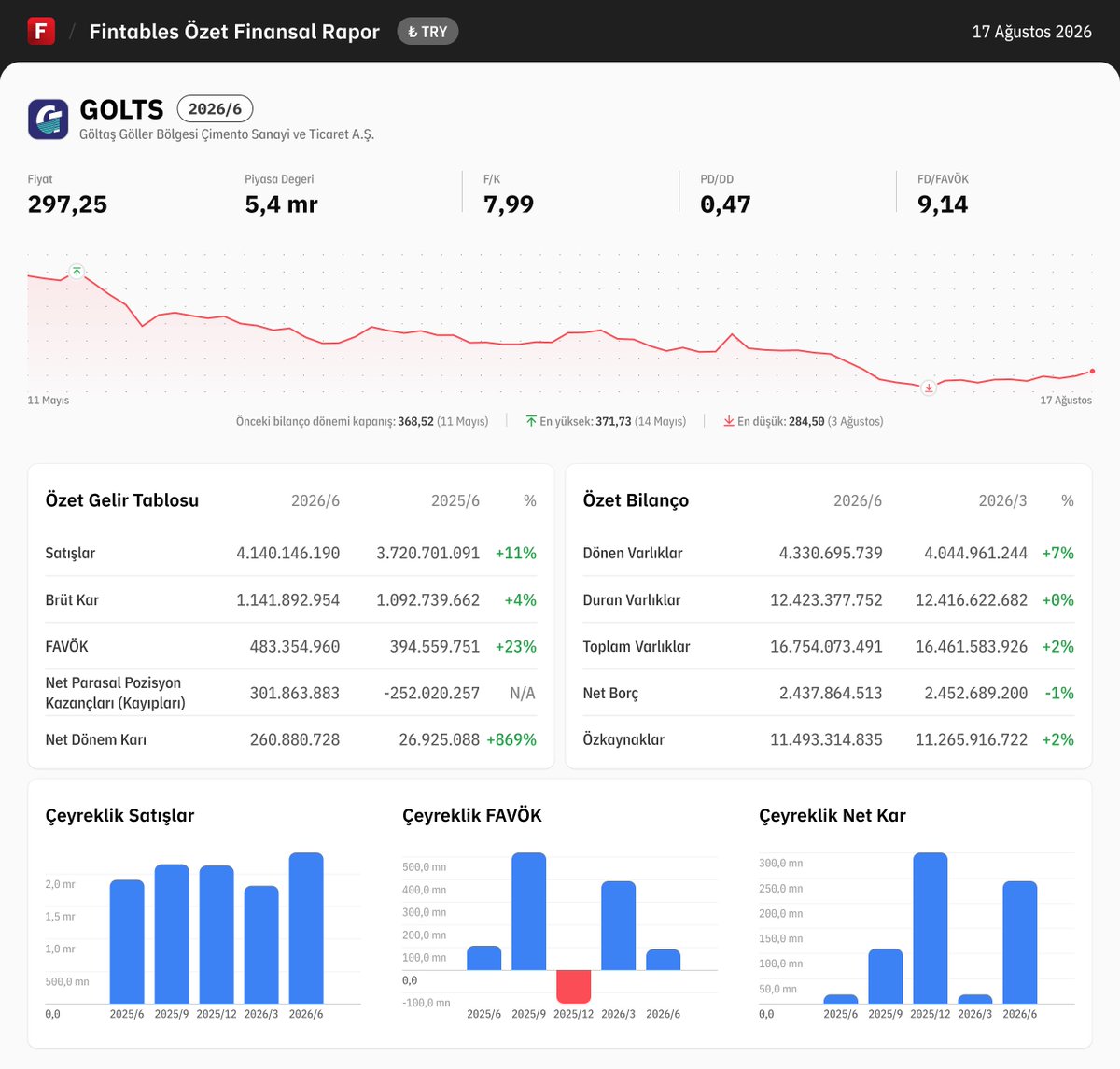Click the 2026/3 bar in Çeyreklik Satışlar
1120x1069 pixels.
(261, 945)
